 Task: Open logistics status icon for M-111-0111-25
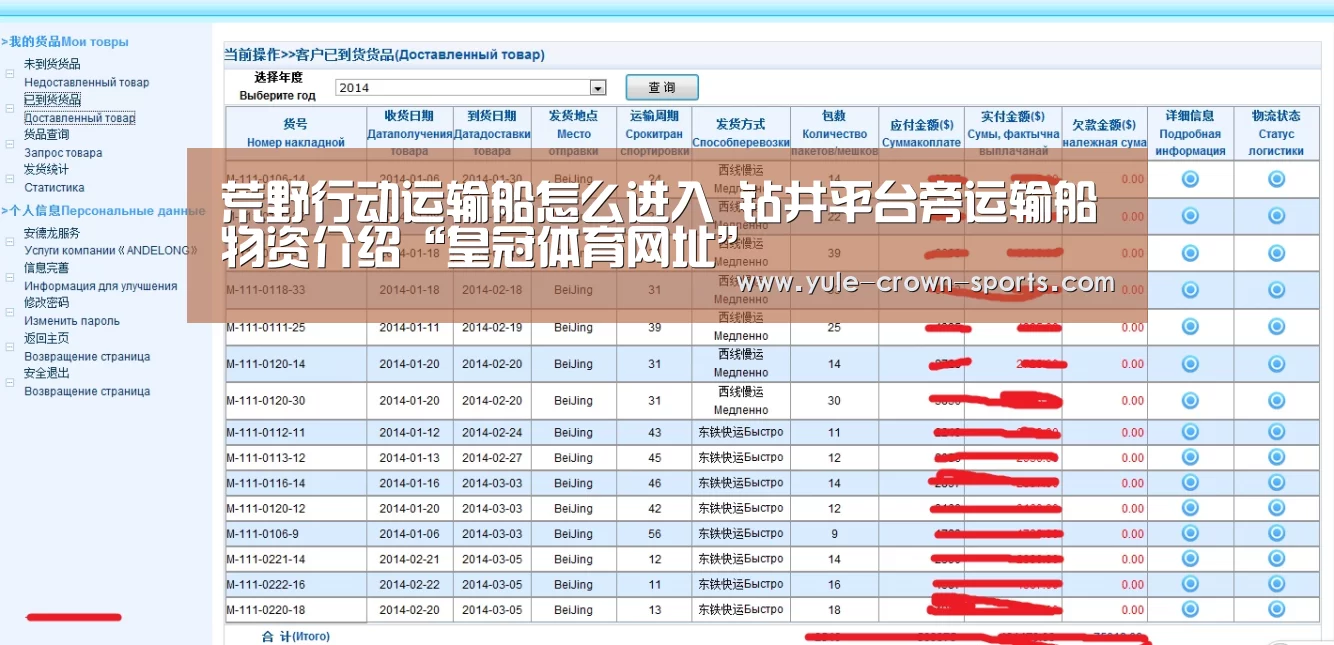[1276, 327]
